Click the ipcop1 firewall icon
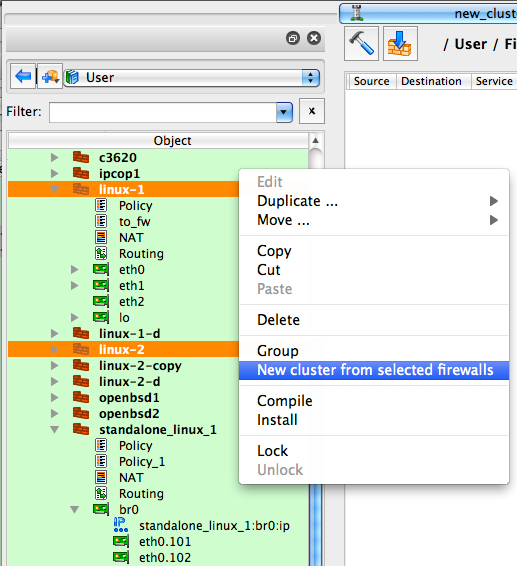The height and width of the screenshot is (566, 517). click(x=81, y=173)
